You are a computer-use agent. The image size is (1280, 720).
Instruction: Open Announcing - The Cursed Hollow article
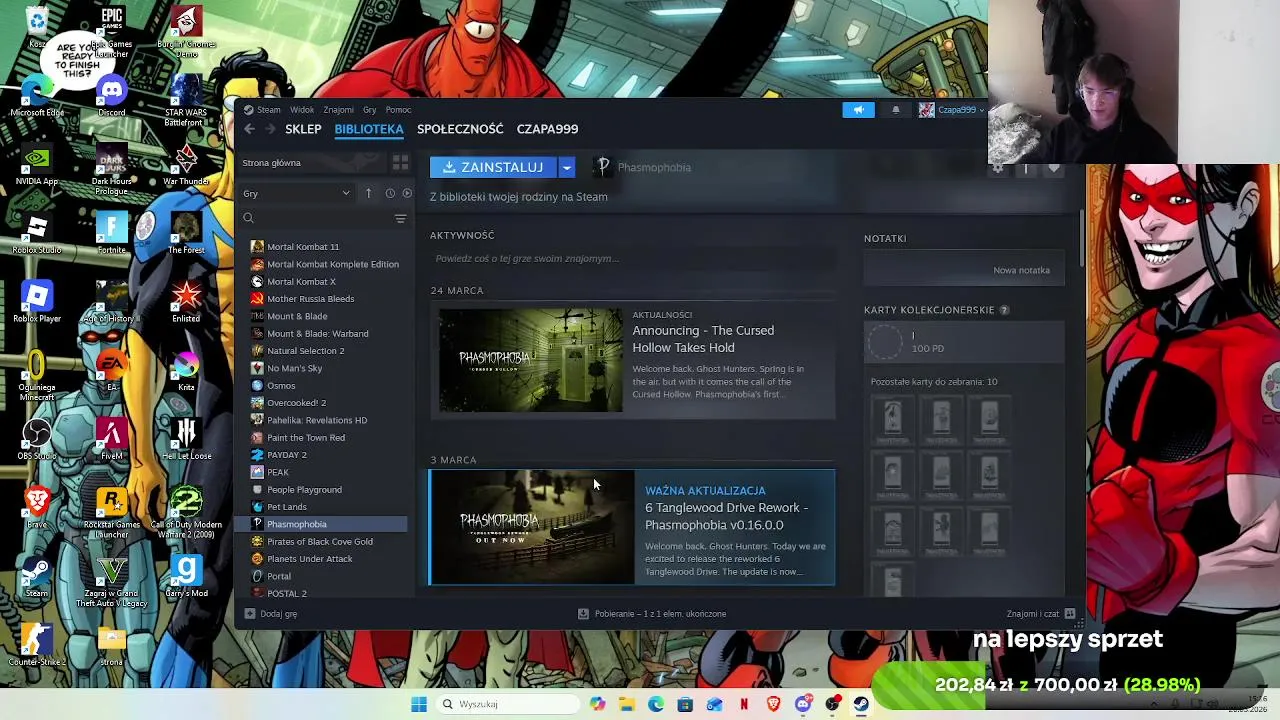point(703,339)
